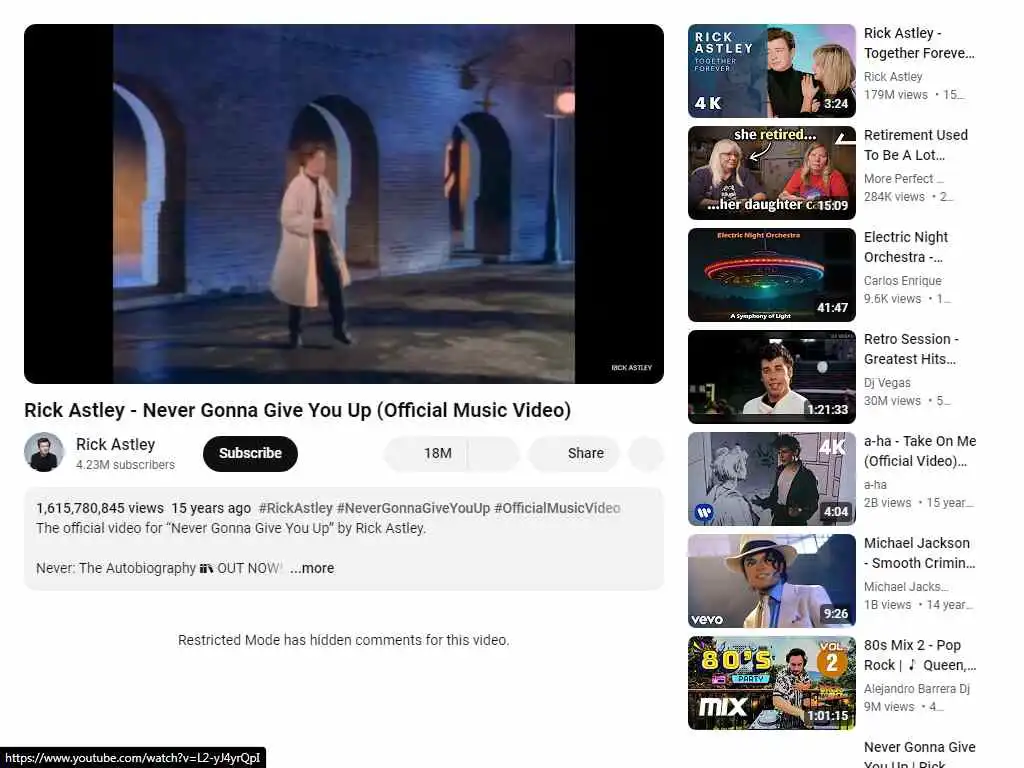This screenshot has height=768, width=1024.
Task: Click '30M views' under Retro Session
Action: click(x=892, y=400)
